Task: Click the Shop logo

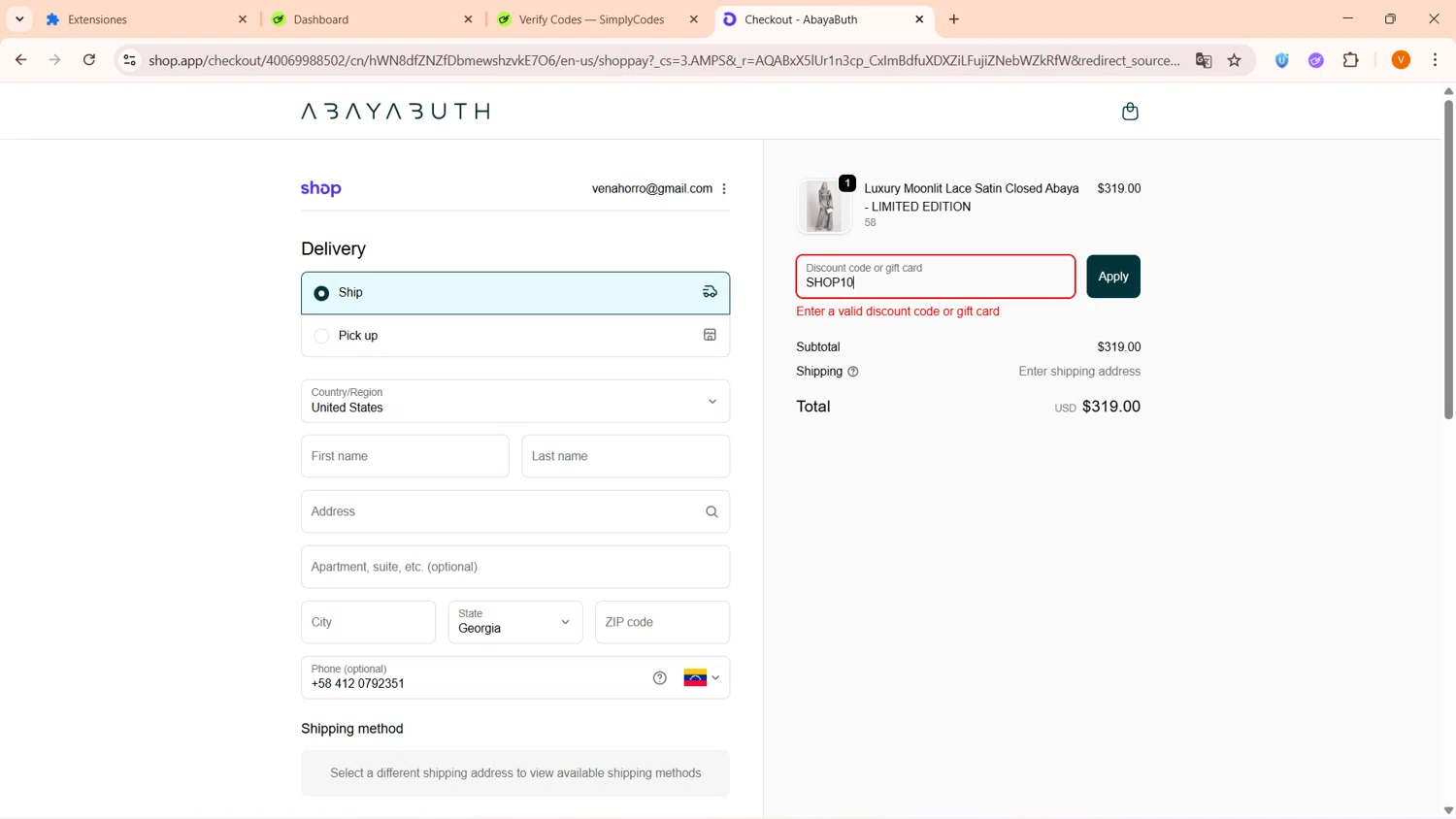Action: pos(321,188)
